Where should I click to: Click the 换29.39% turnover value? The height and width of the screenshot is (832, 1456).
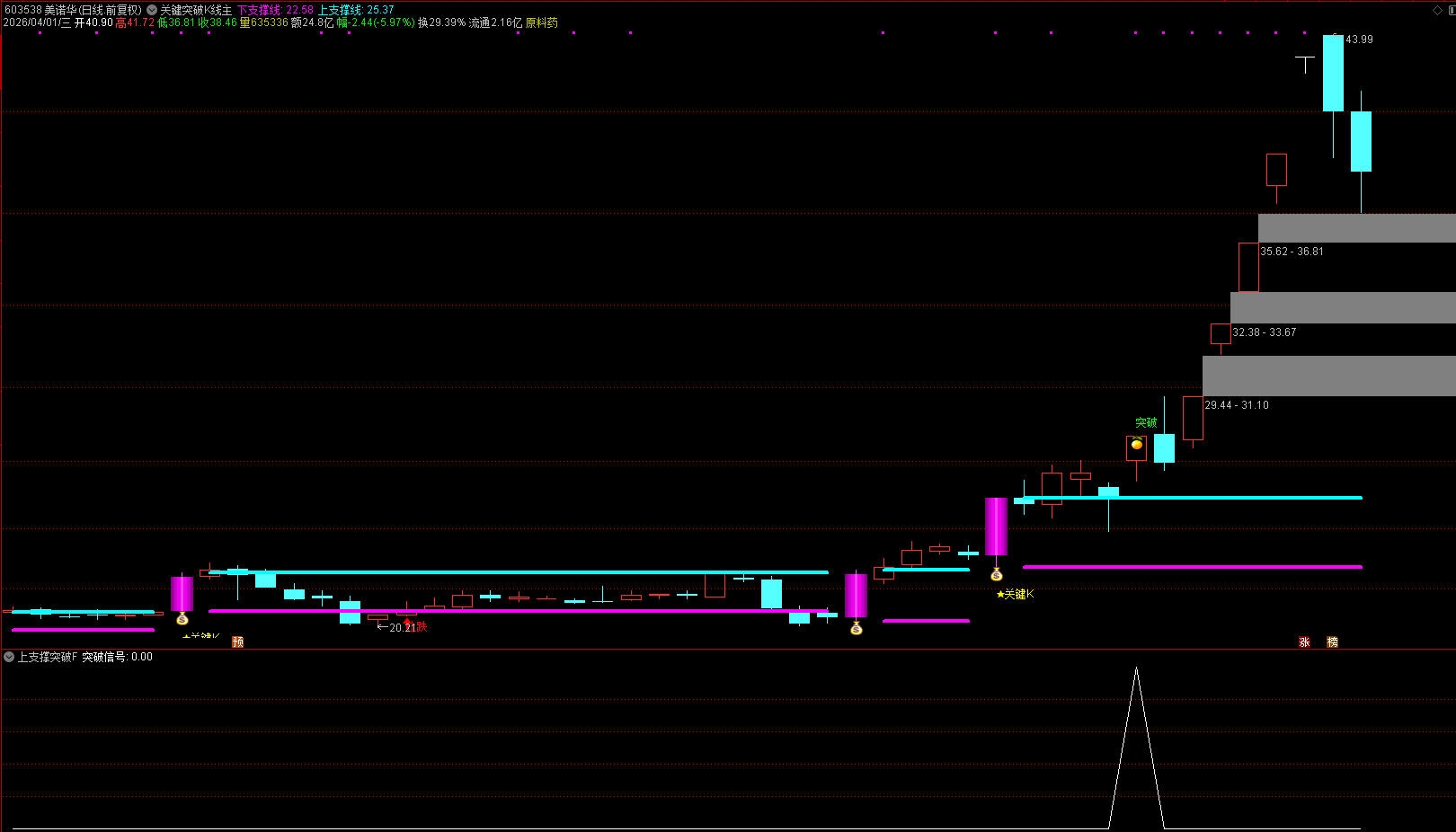[441, 22]
